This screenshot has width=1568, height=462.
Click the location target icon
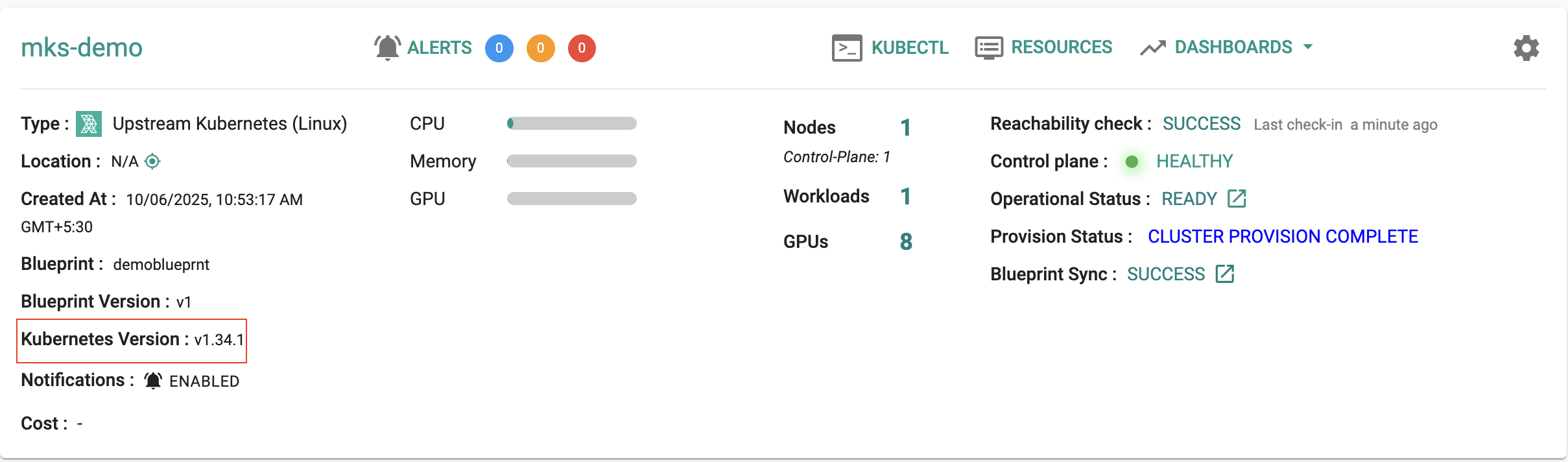click(x=152, y=161)
